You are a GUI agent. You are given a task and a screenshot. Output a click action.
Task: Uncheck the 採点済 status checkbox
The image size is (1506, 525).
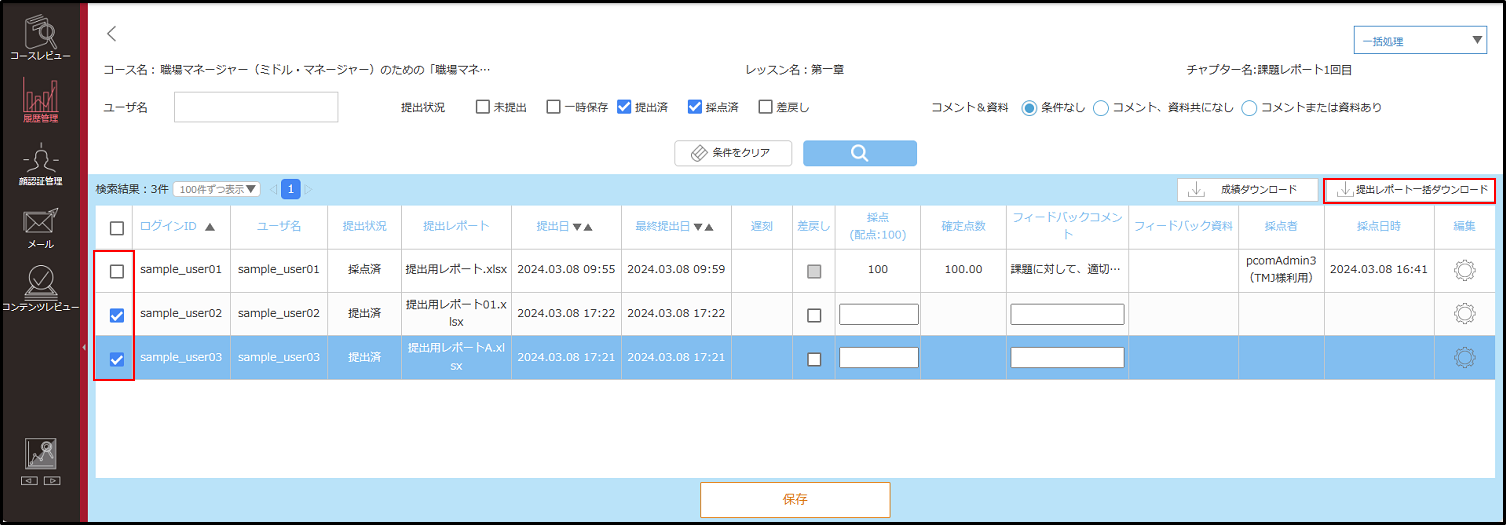pos(695,107)
